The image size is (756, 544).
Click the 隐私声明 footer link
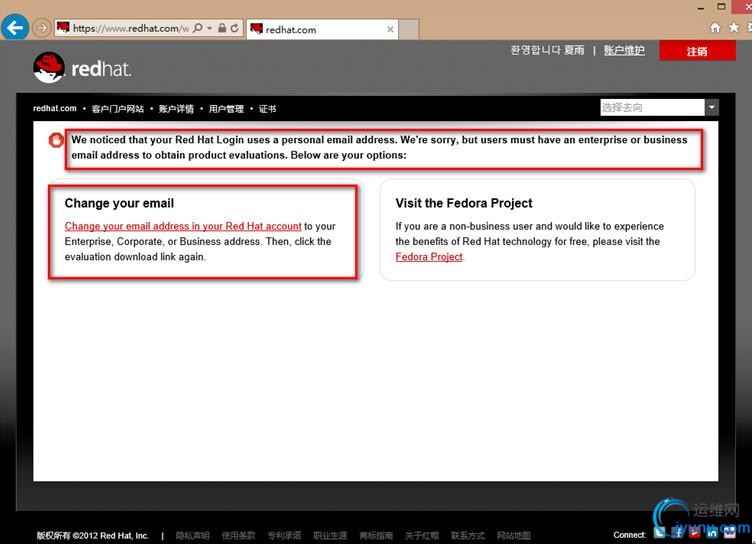192,535
